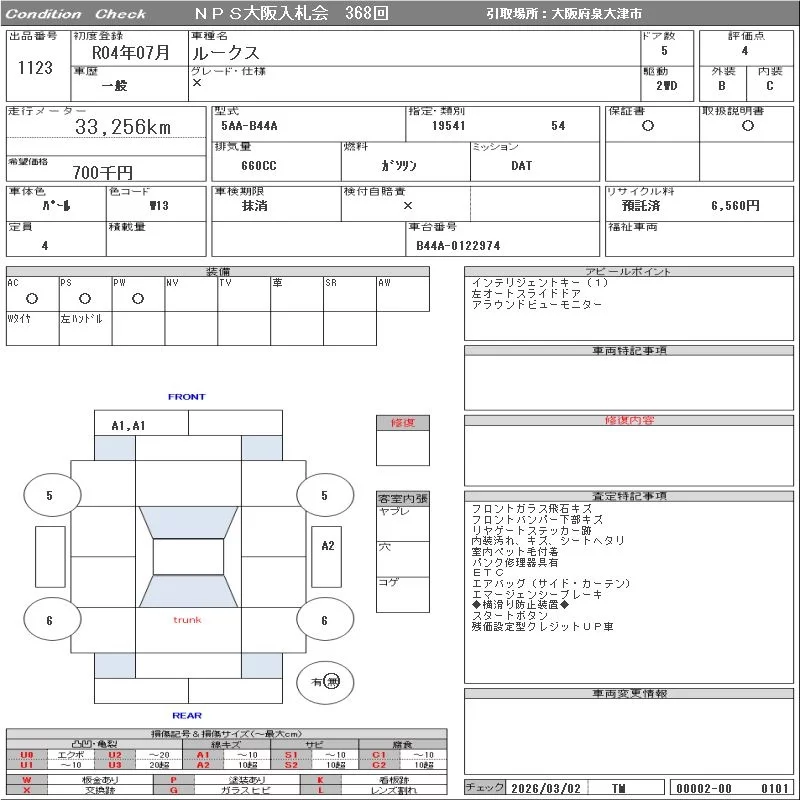Select the A2 damage mark on the door
800x800 pixels.
(327, 546)
